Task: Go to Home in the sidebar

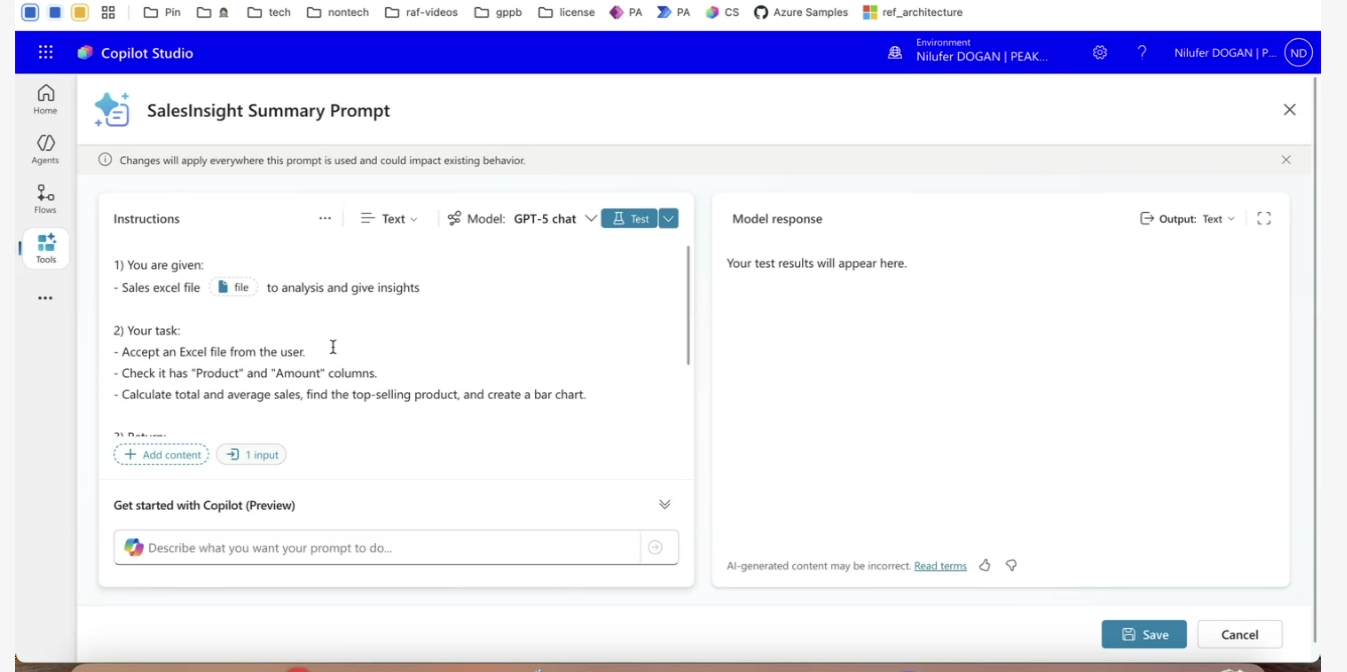Action: coord(46,99)
